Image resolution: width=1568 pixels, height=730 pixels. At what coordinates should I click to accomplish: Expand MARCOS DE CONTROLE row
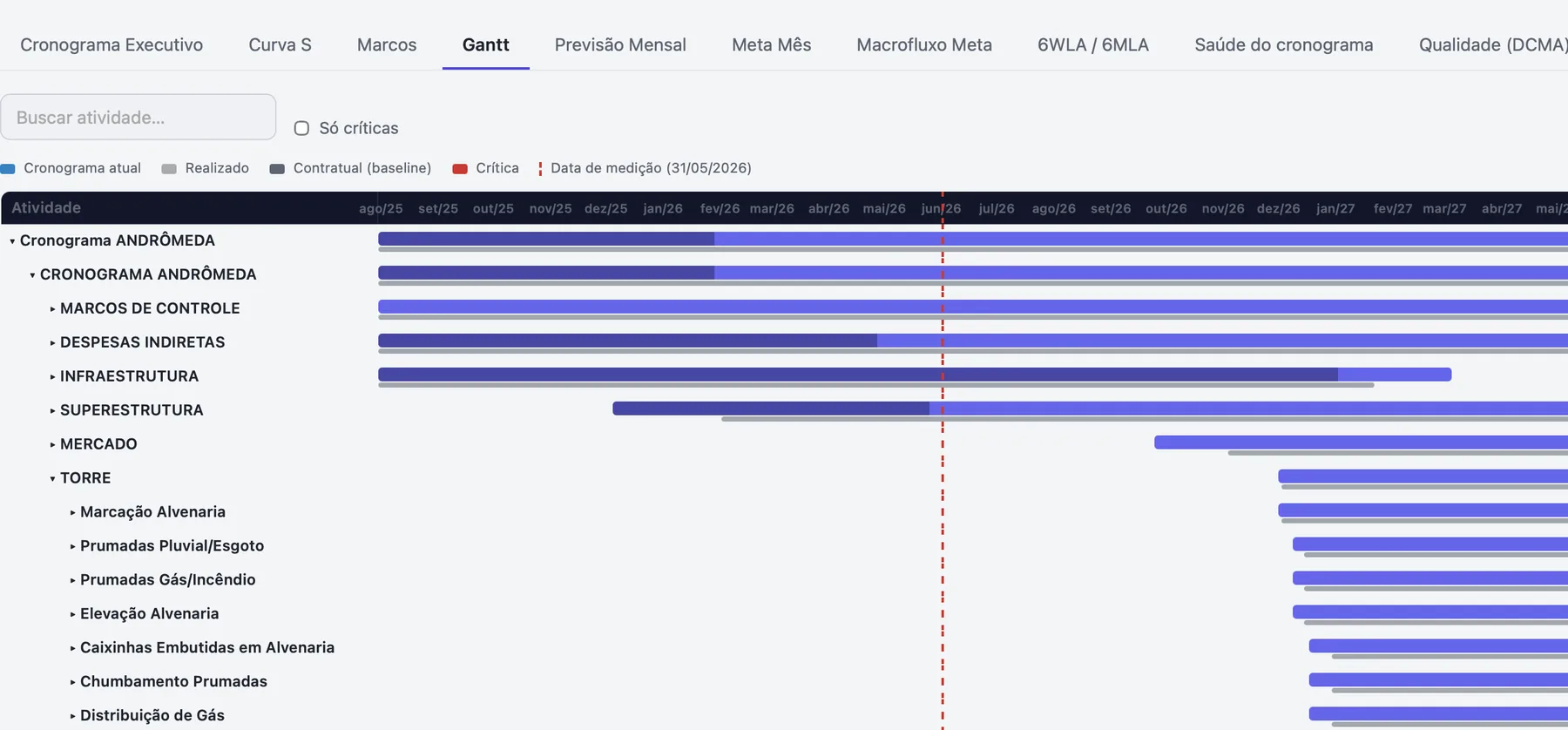point(52,308)
